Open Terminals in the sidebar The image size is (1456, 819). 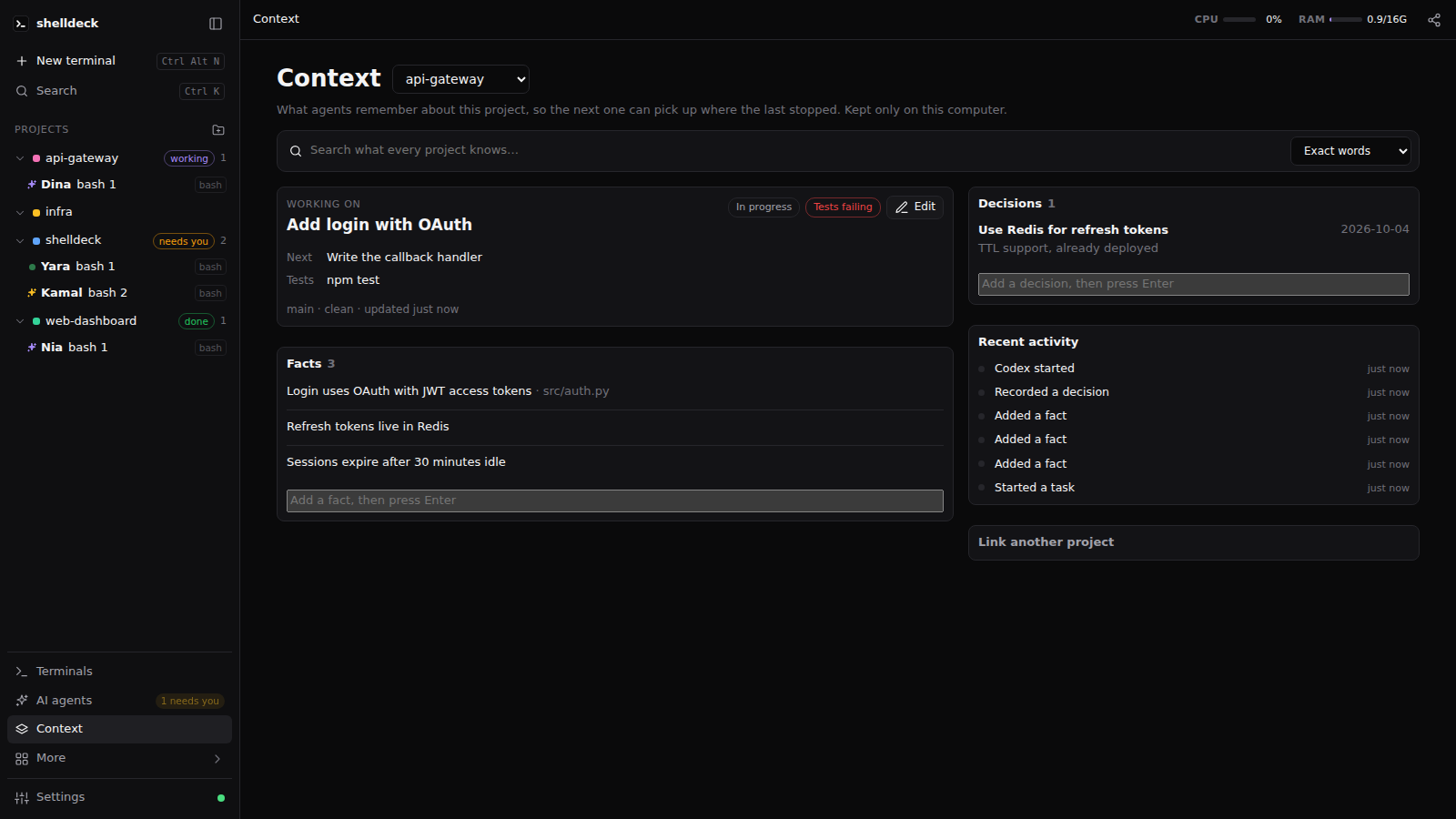[x=119, y=672]
